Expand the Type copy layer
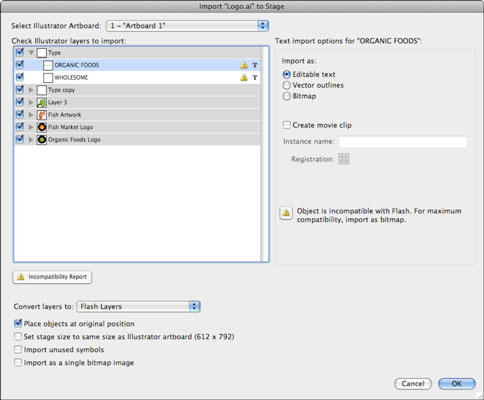 pyautogui.click(x=31, y=90)
